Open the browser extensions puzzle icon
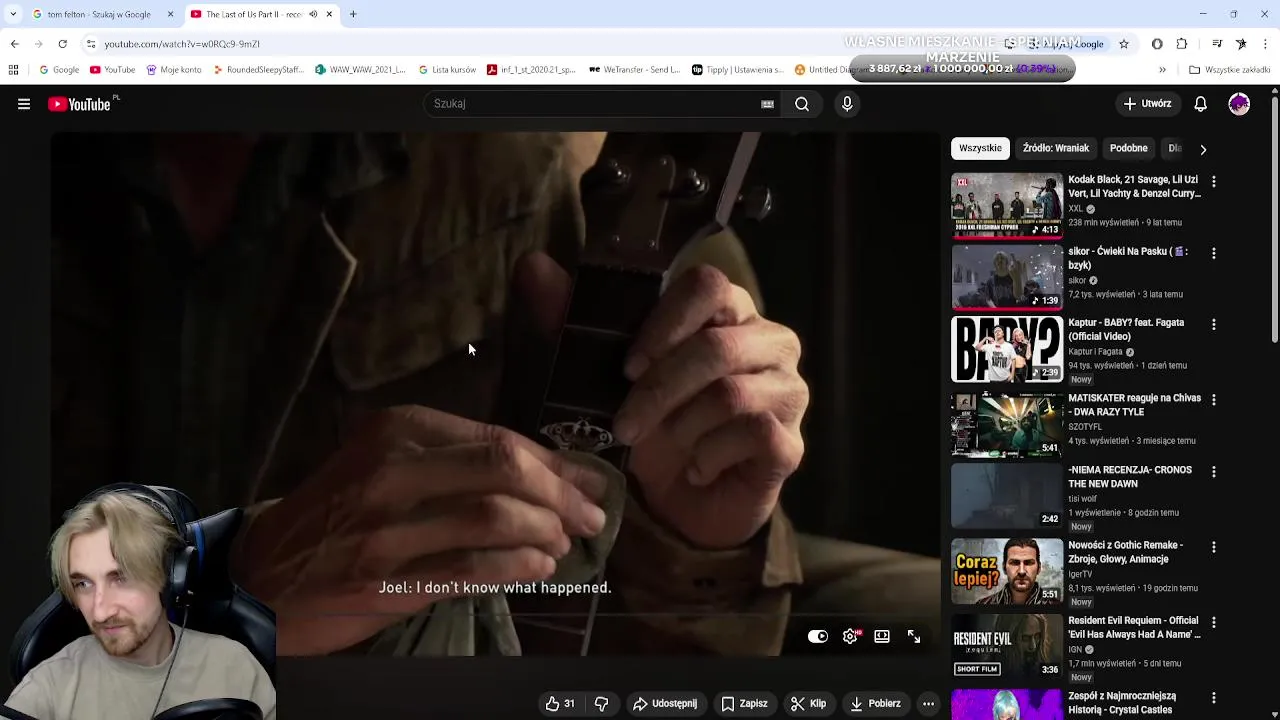 (x=1182, y=44)
